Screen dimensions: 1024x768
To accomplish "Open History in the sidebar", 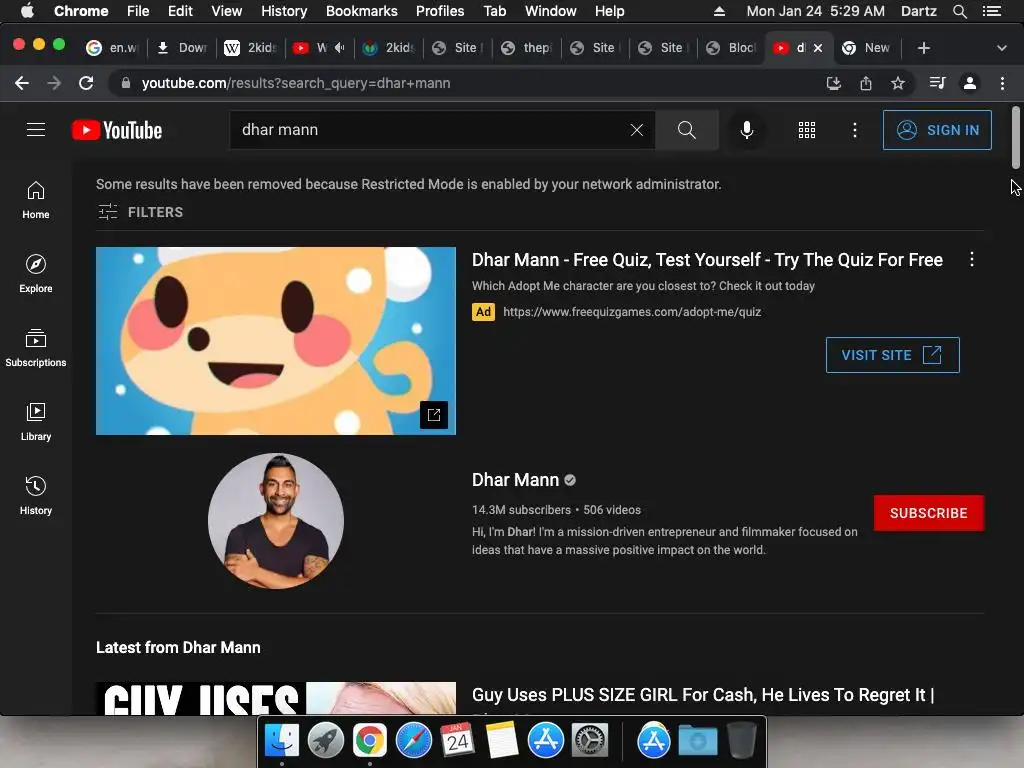I will 36,496.
